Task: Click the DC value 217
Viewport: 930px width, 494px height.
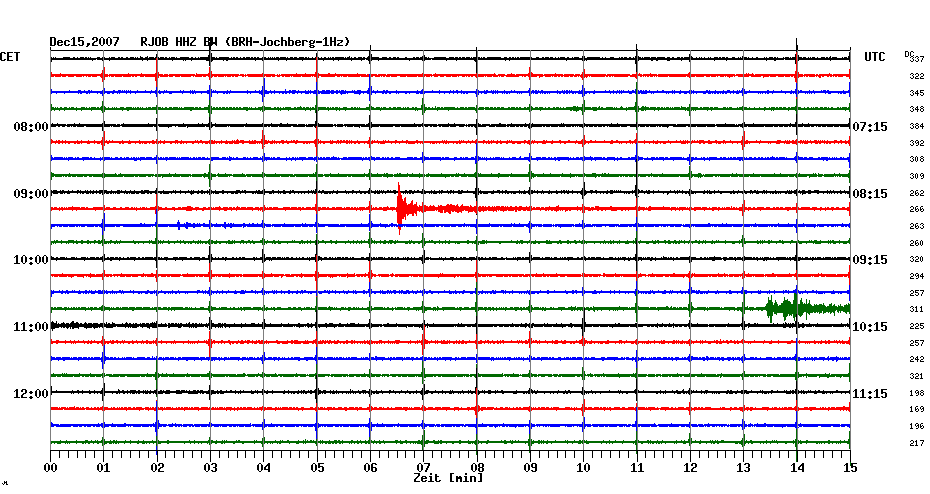Action: 917,444
